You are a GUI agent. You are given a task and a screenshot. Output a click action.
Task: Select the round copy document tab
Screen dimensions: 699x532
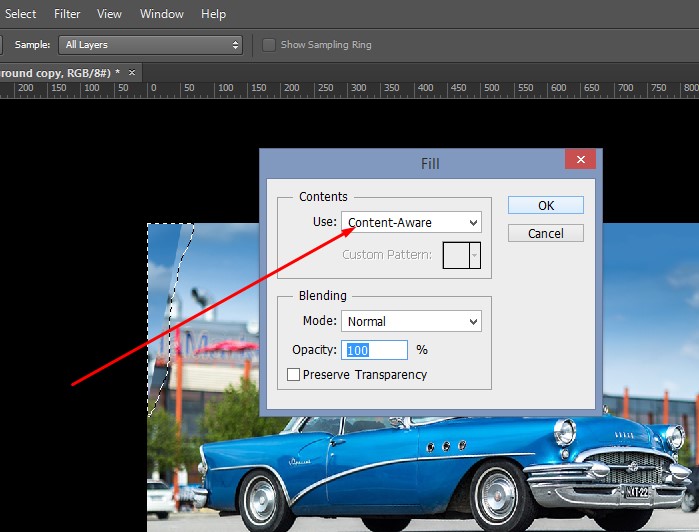coord(60,73)
